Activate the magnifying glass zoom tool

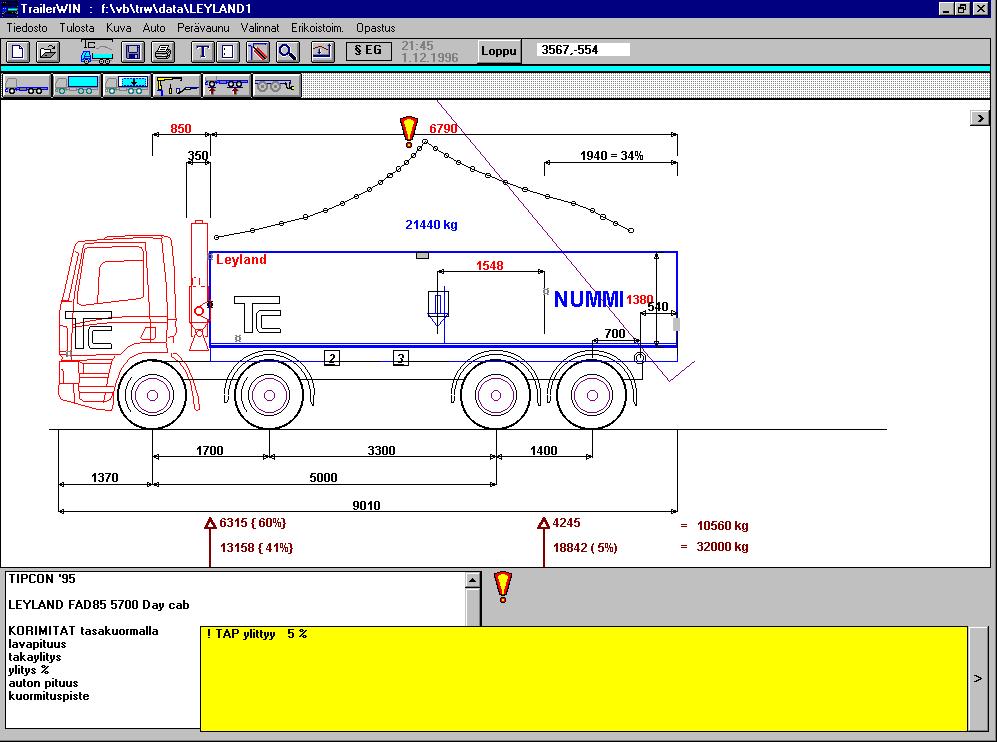click(x=287, y=52)
